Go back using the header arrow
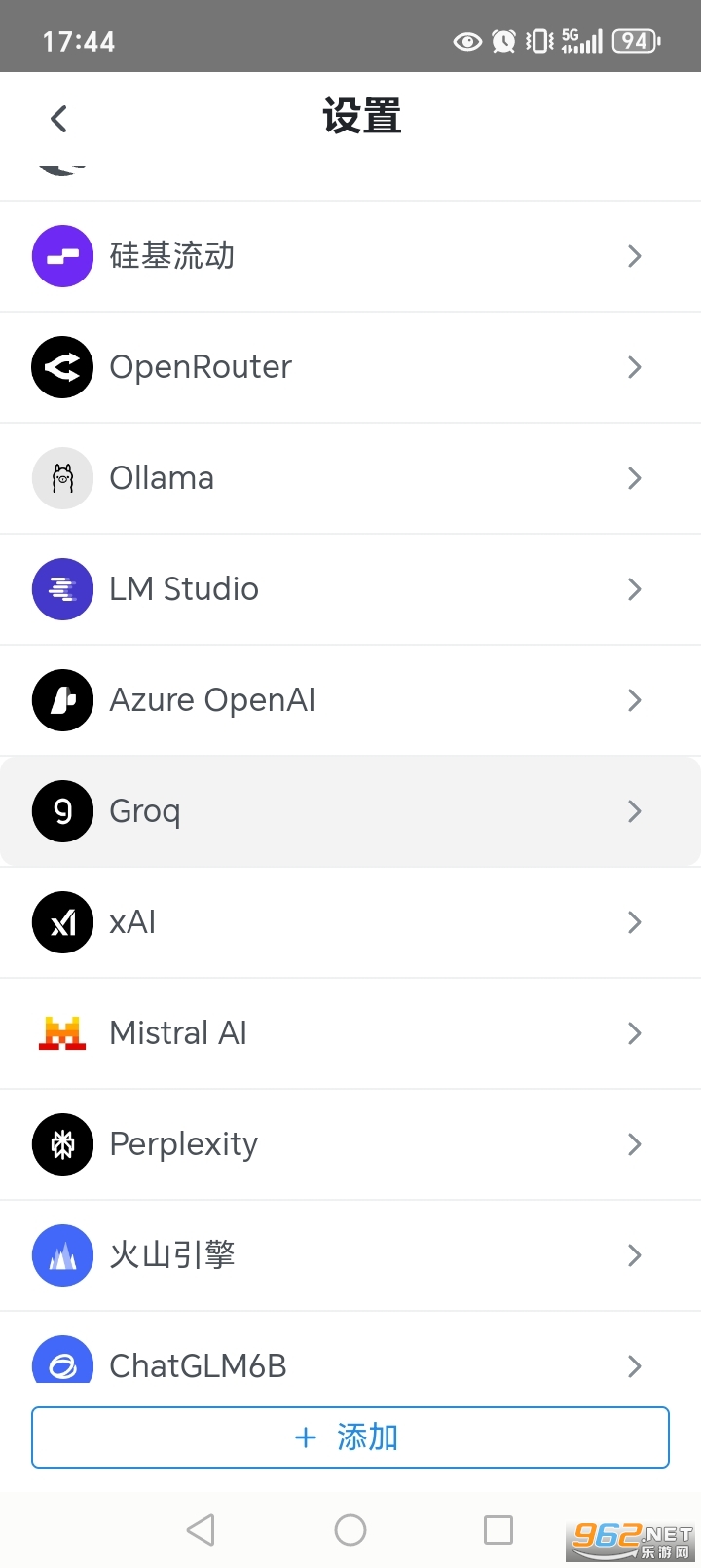The height and width of the screenshot is (1568, 701). [x=59, y=119]
